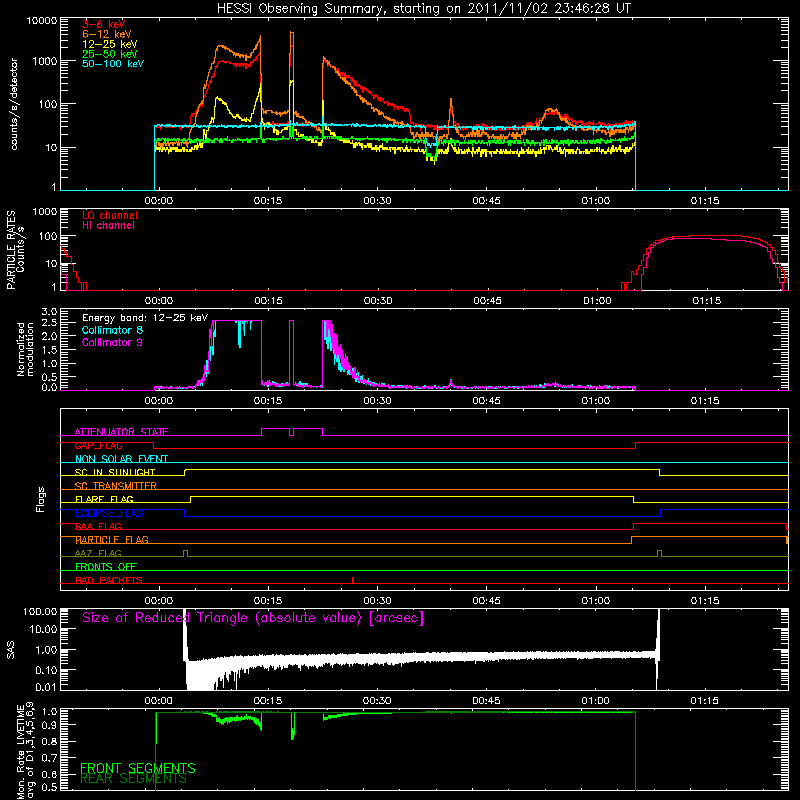Click the 0.9 tick on livetime plot
The height and width of the screenshot is (800, 800).
pos(49,724)
